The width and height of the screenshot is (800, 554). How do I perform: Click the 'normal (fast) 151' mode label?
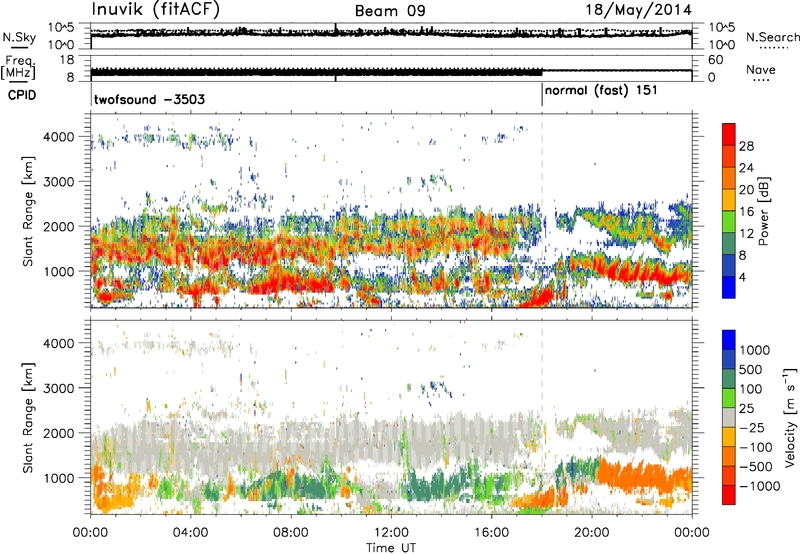(x=601, y=91)
